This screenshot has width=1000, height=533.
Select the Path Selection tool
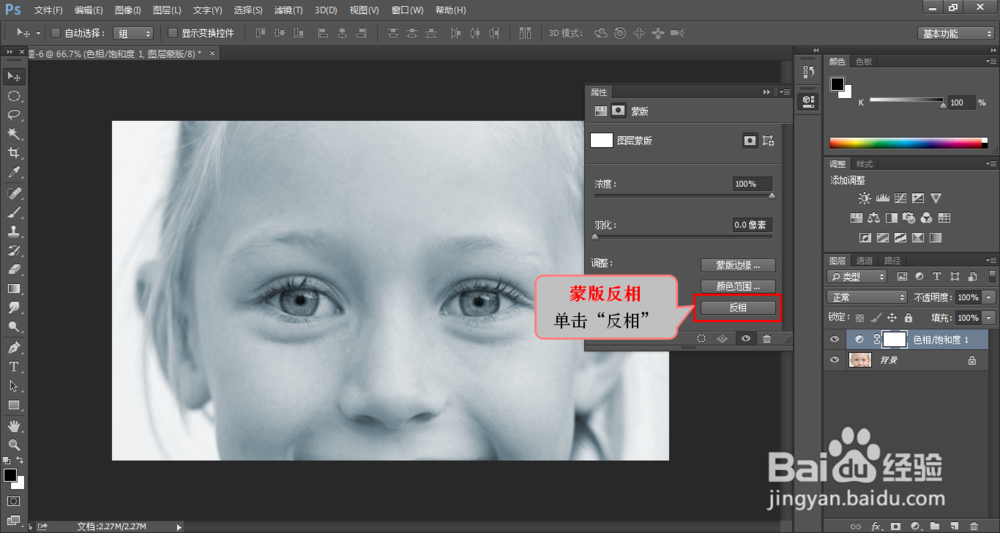click(14, 386)
